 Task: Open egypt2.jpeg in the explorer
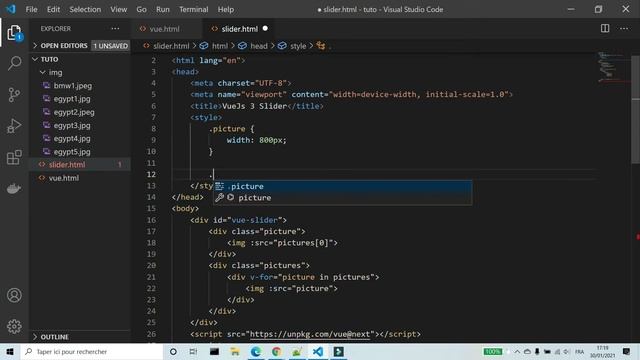[74, 112]
